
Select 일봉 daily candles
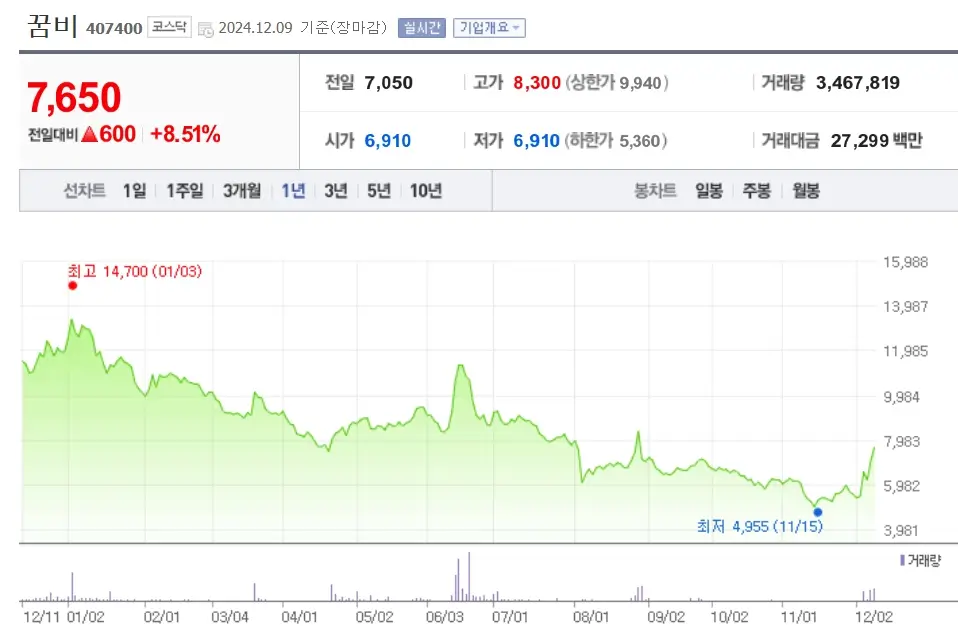[x=709, y=189]
